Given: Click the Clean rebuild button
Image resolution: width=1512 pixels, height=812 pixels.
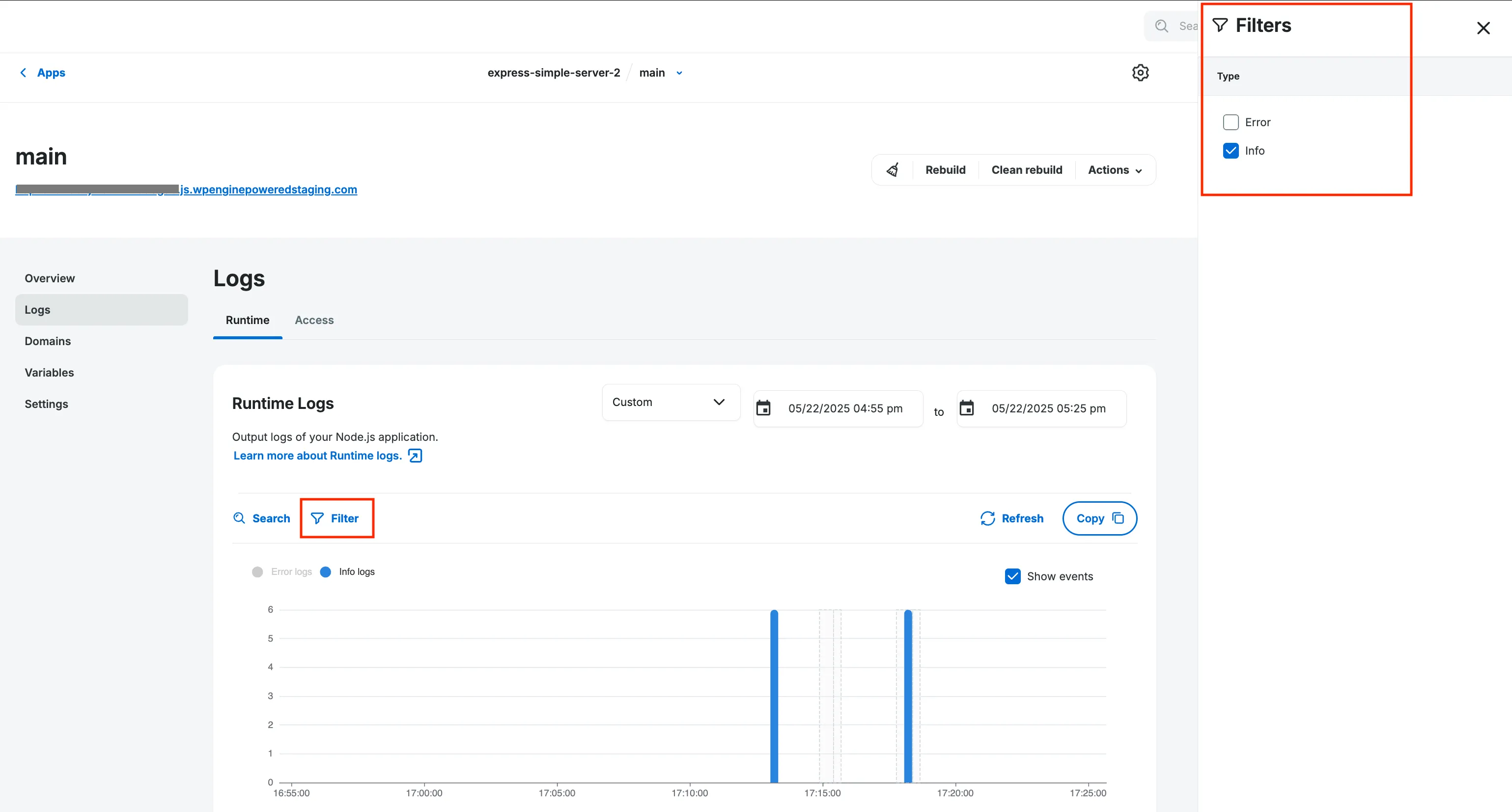Looking at the screenshot, I should click(x=1027, y=169).
